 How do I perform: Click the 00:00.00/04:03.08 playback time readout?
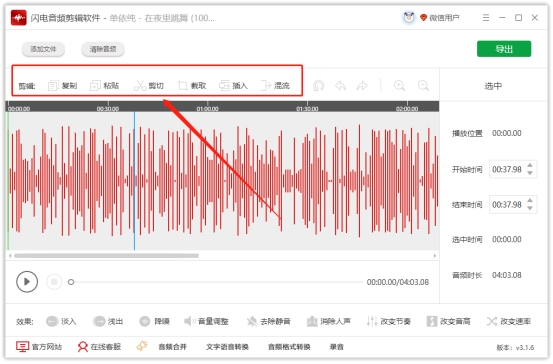tap(397, 282)
